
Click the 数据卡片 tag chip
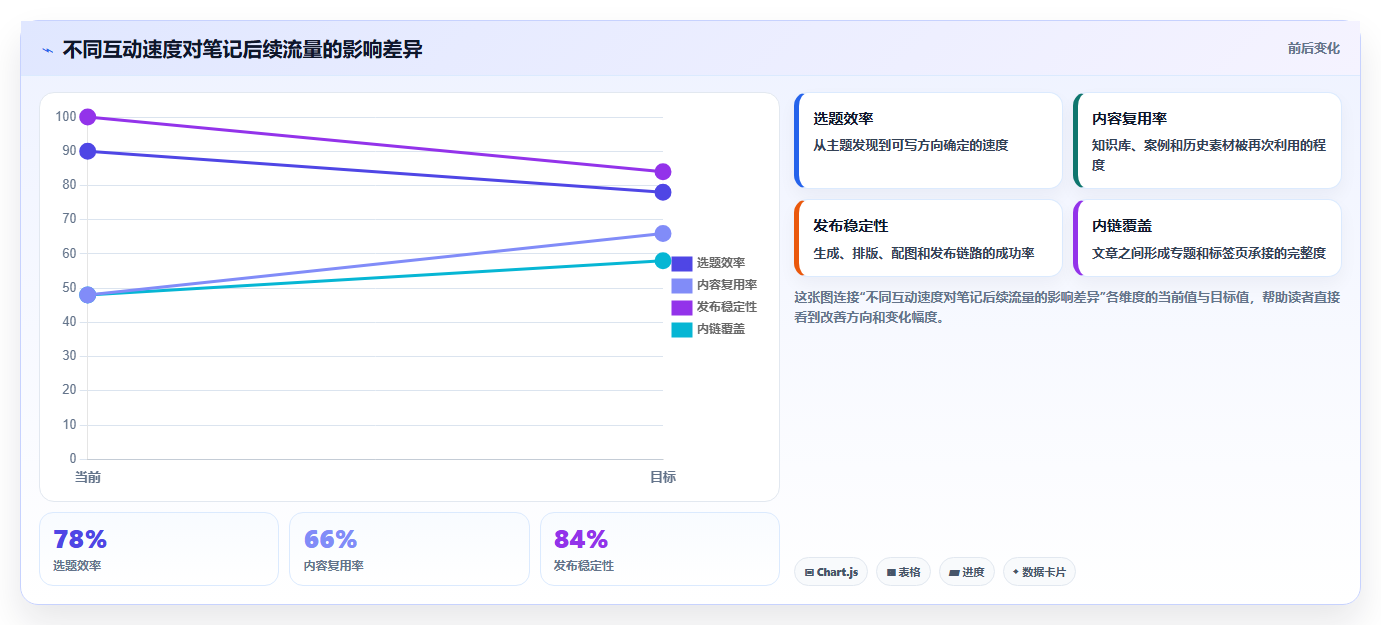tap(1039, 572)
